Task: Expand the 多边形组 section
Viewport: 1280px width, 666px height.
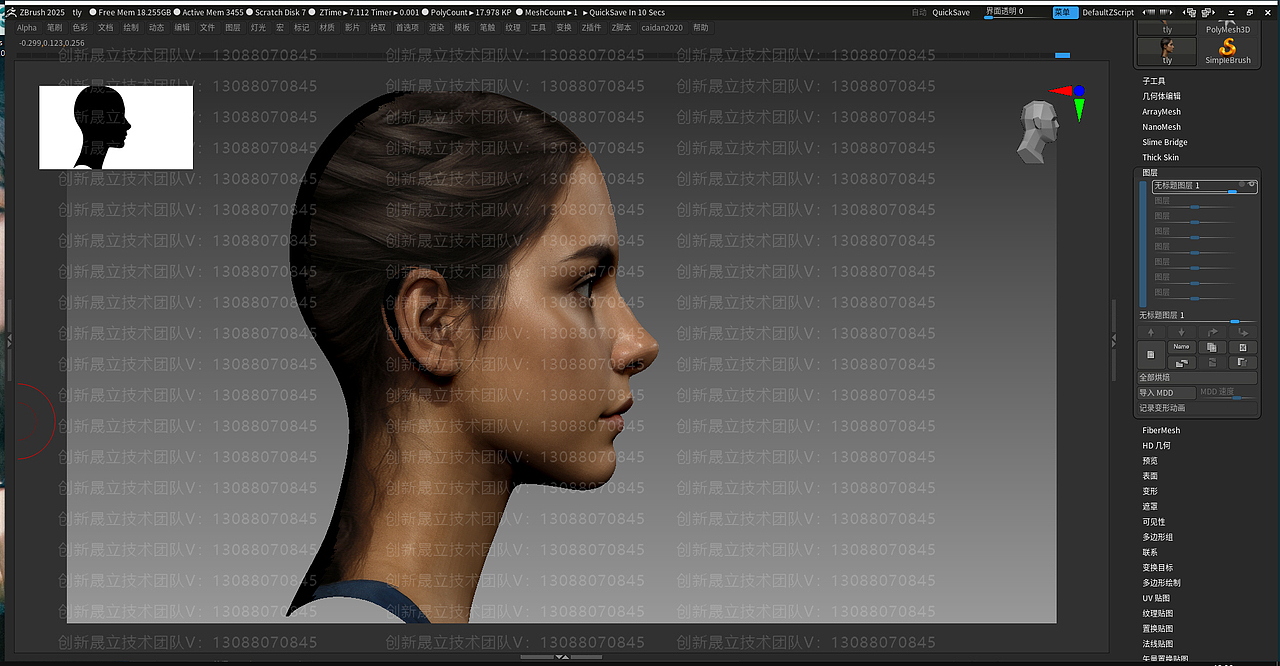Action: click(x=1157, y=537)
